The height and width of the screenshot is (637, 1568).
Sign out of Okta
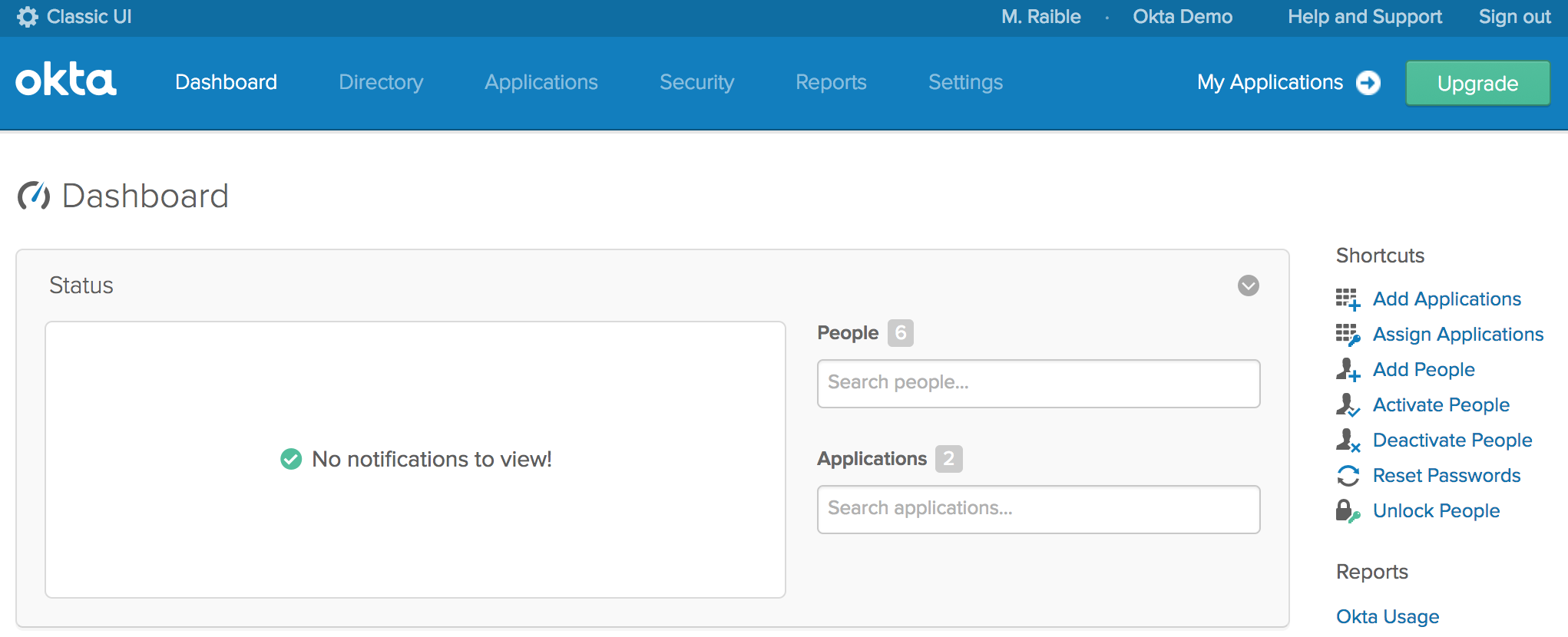pos(1515,17)
